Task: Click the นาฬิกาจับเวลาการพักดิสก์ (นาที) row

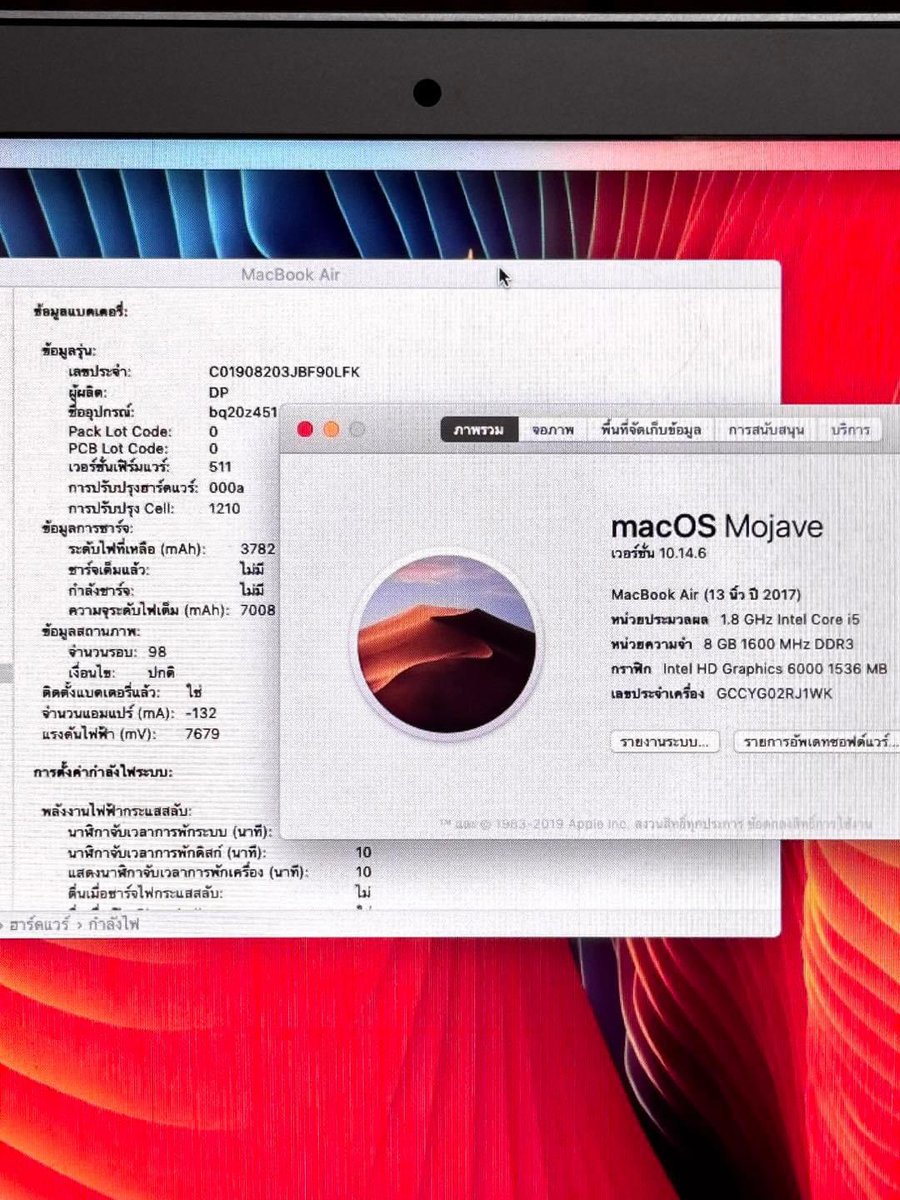Action: pos(220,852)
